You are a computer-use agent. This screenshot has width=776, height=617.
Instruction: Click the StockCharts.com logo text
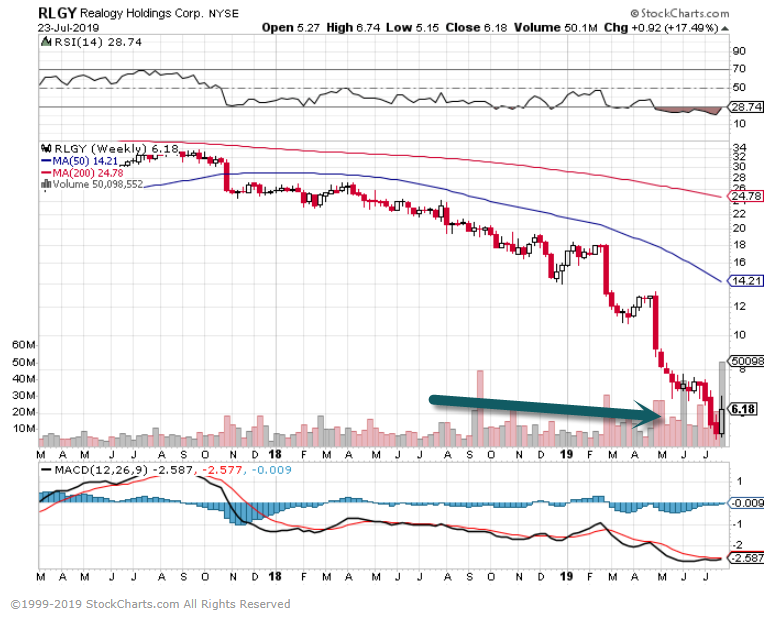679,13
